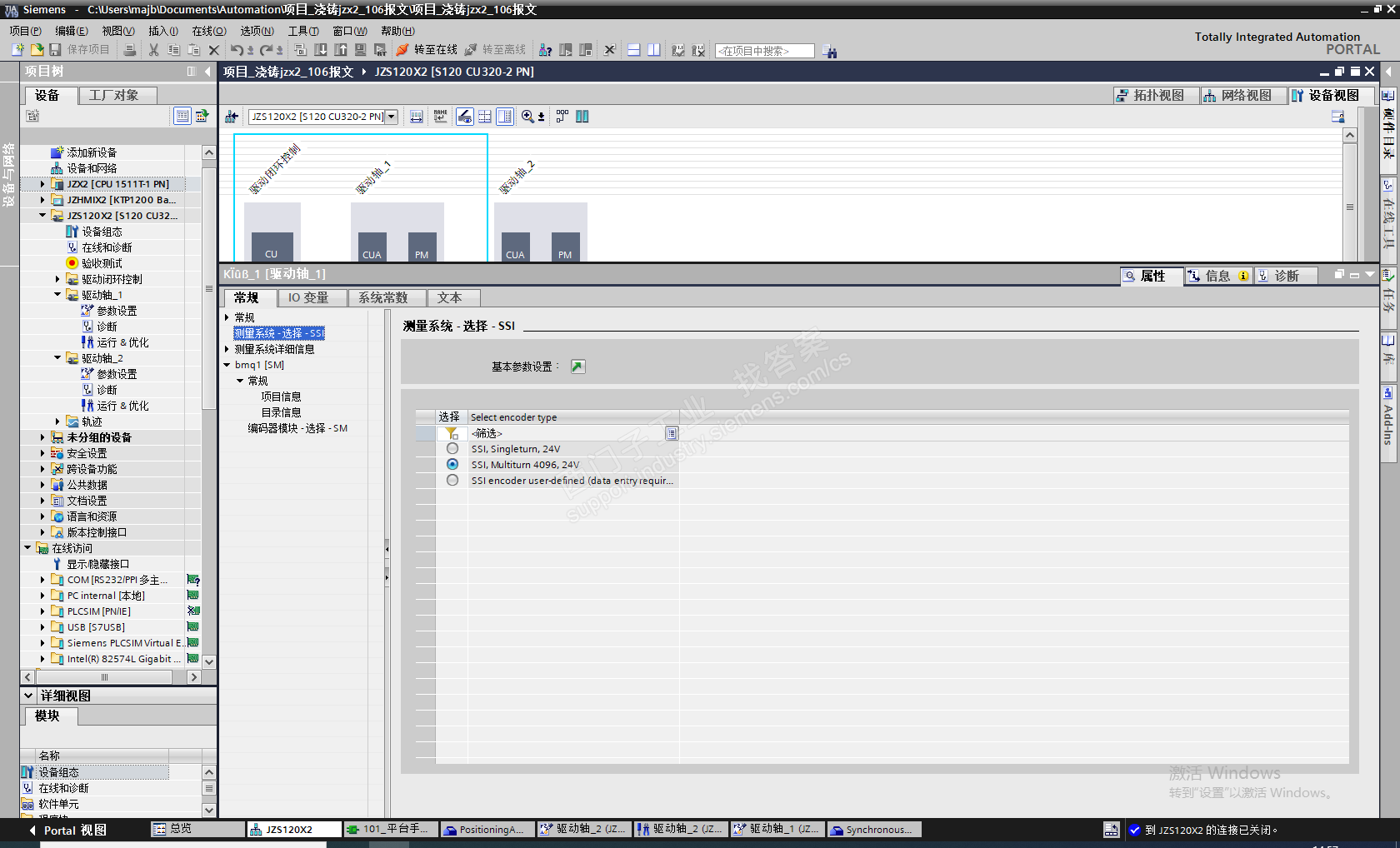Collapse the 驱动轴_1 tree node
The width and height of the screenshot is (1400, 848).
[x=57, y=295]
